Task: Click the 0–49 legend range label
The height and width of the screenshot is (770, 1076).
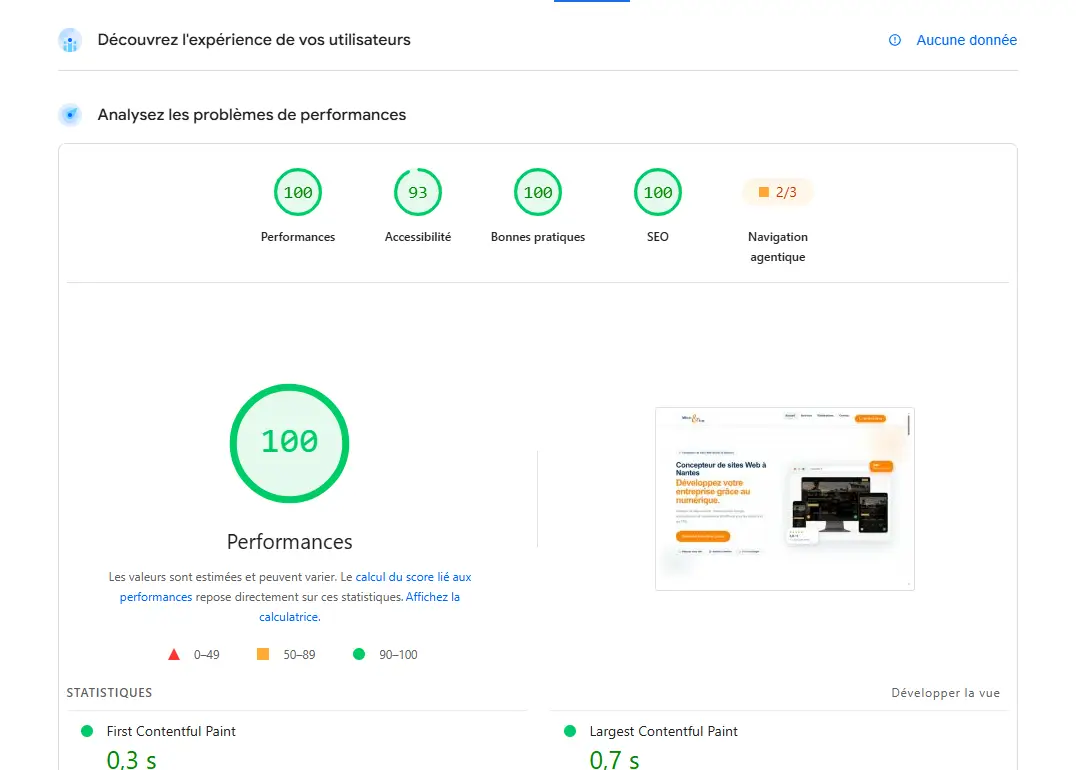Action: tap(207, 655)
